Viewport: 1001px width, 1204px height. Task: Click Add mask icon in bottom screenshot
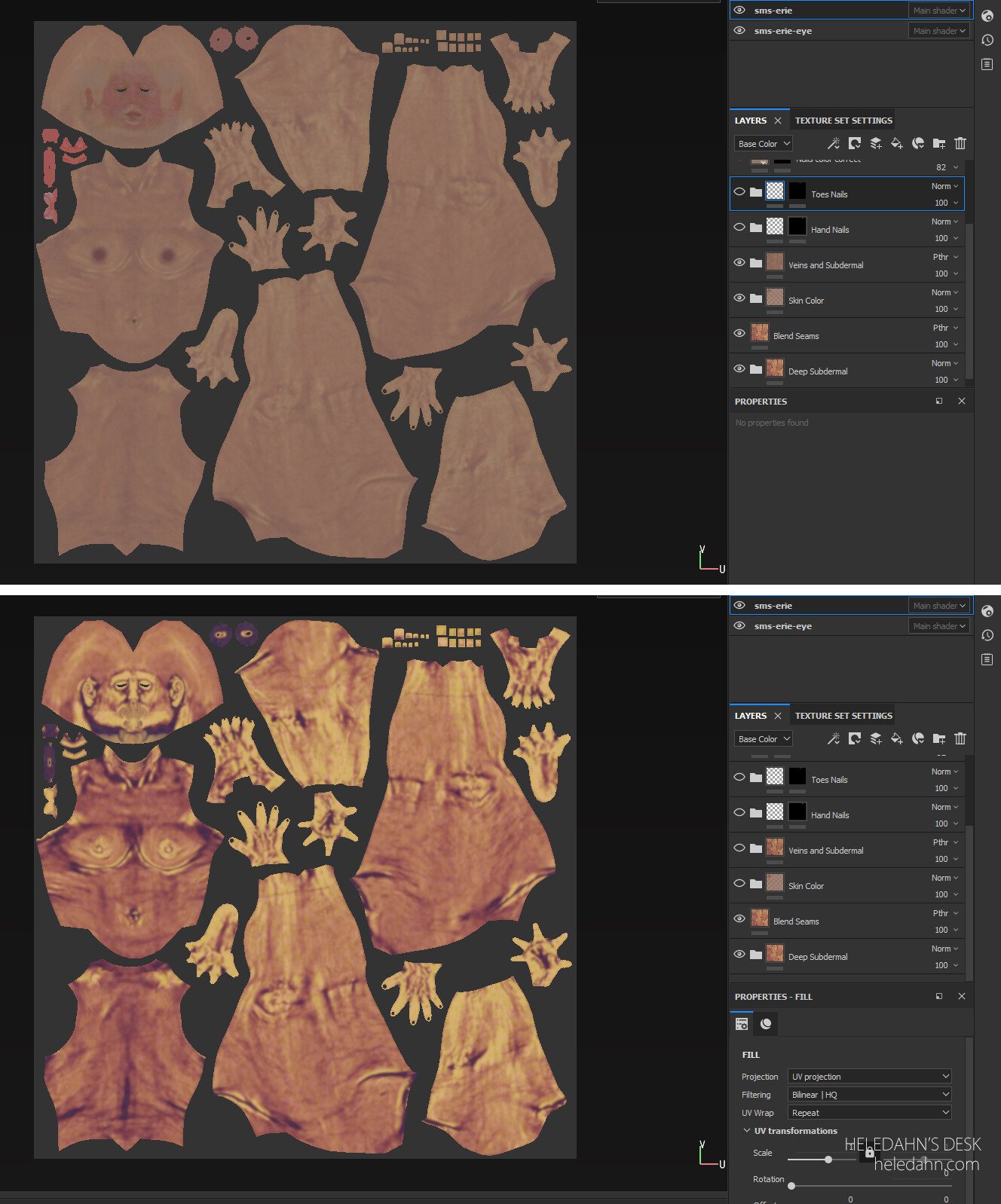854,738
